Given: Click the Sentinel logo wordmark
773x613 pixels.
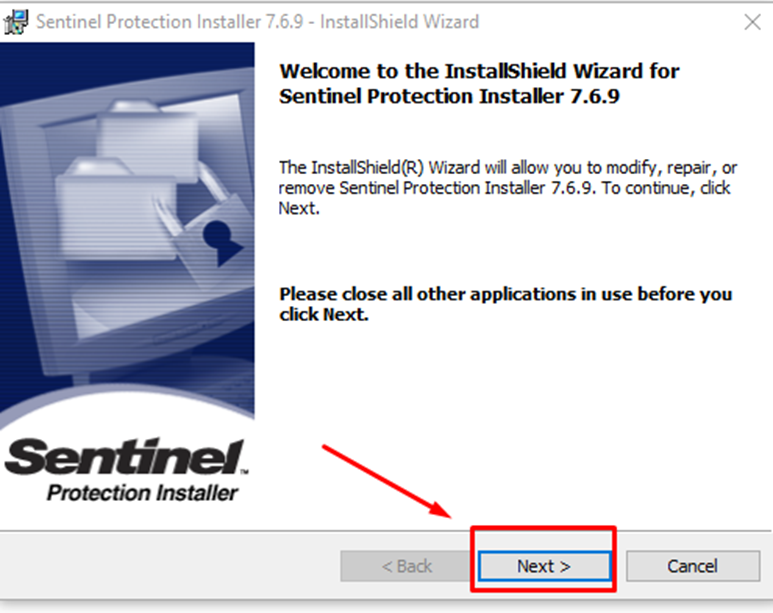Looking at the screenshot, I should (124, 457).
